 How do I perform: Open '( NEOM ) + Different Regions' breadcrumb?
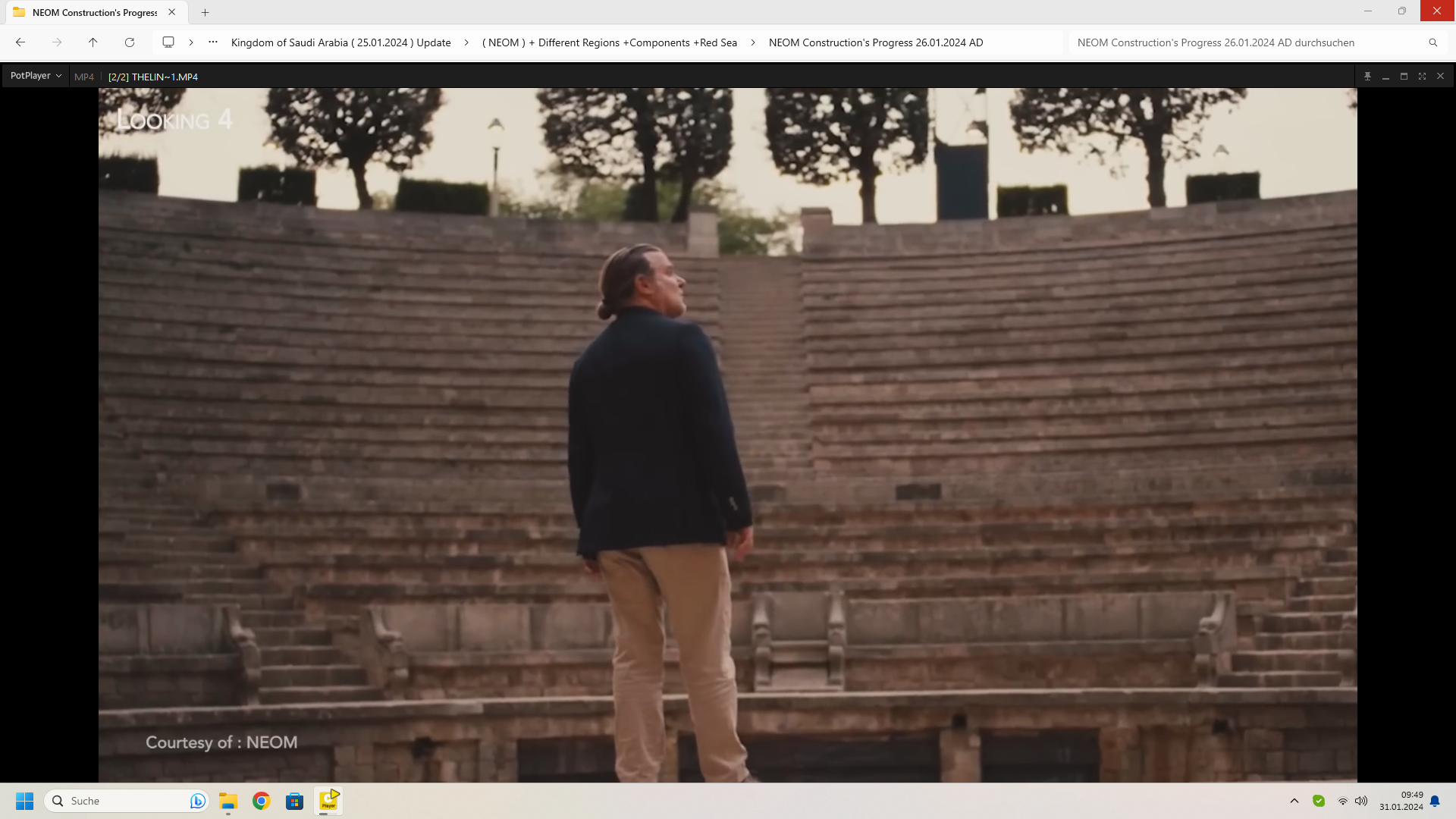click(610, 42)
